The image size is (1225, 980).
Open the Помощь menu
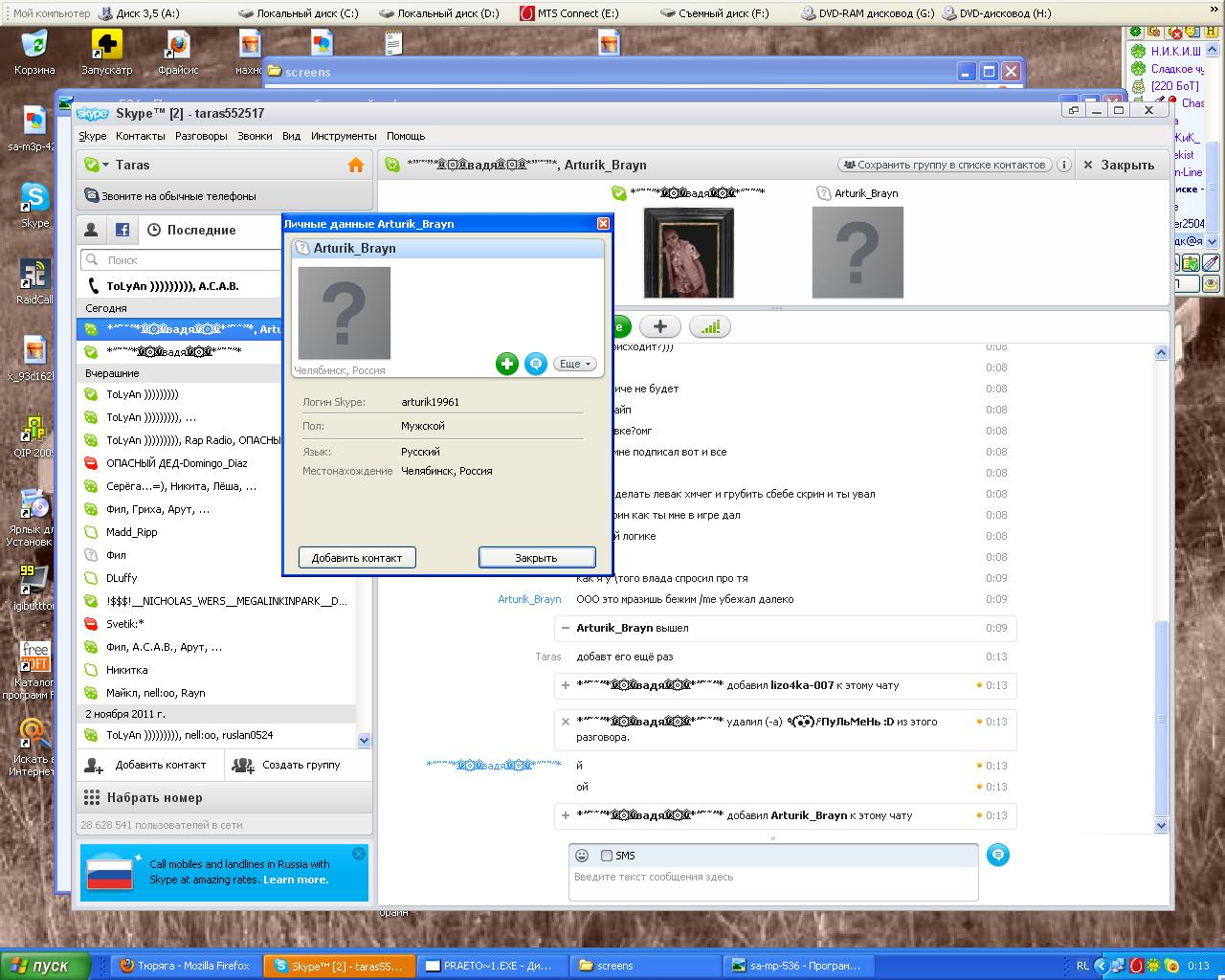pos(406,136)
